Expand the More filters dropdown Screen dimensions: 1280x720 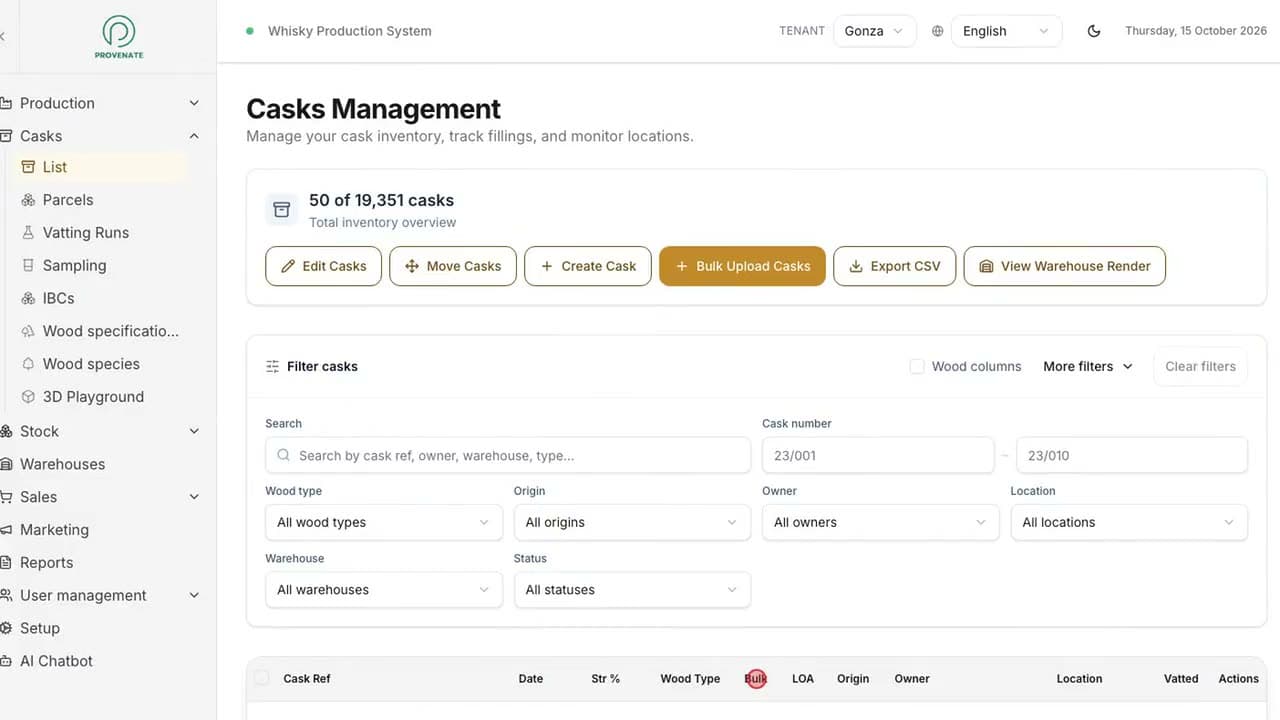pyautogui.click(x=1088, y=367)
